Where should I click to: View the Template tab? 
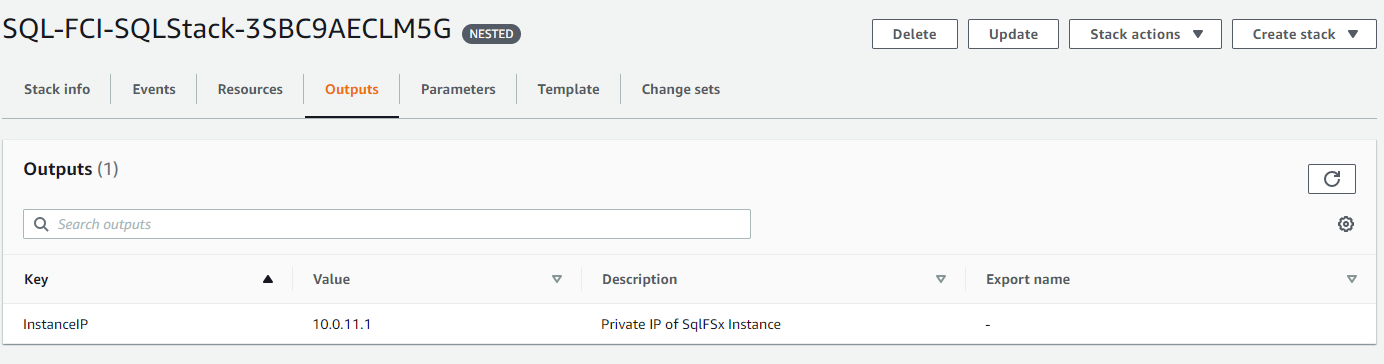coord(568,89)
